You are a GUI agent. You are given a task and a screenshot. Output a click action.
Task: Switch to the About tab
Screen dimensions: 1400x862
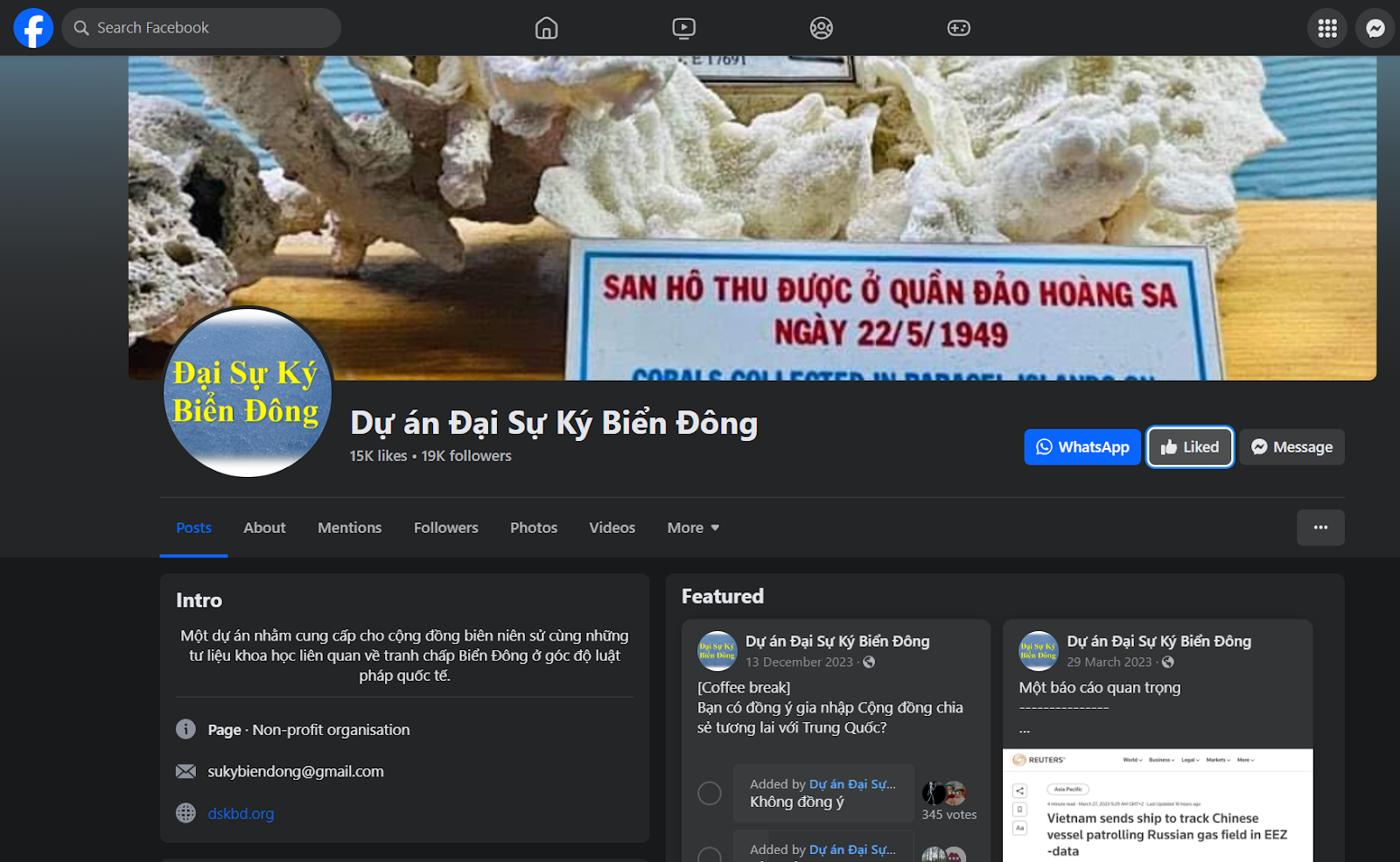point(264,528)
